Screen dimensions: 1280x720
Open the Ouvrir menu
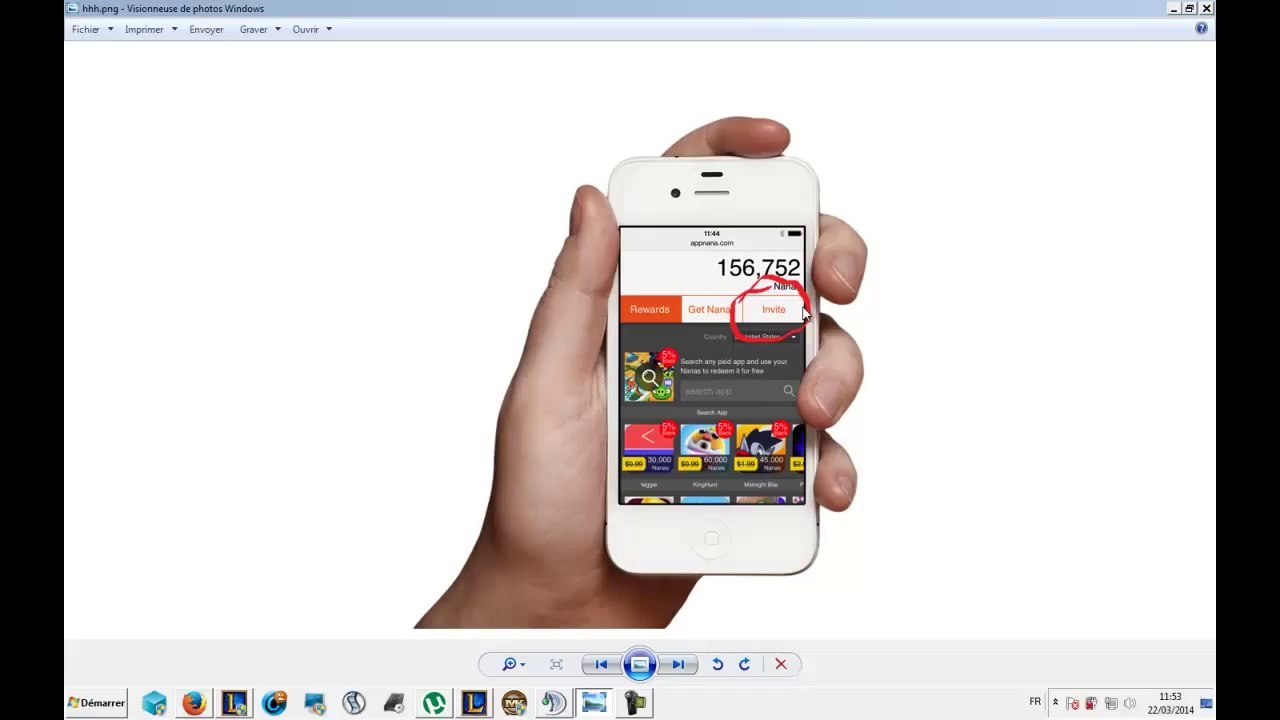point(312,29)
